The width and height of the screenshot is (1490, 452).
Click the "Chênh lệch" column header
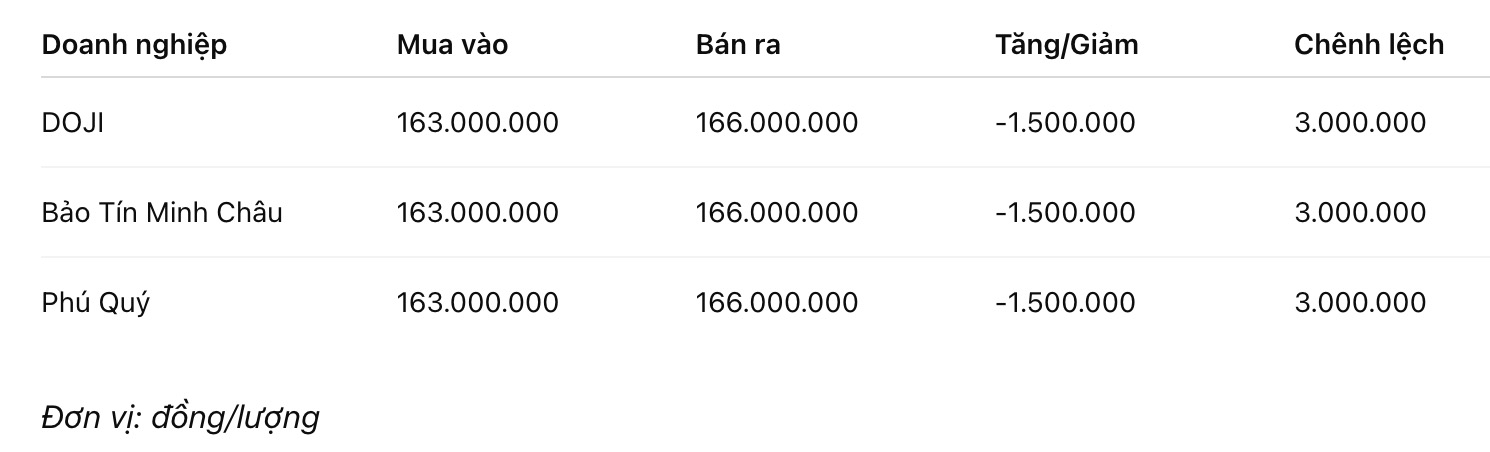click(x=1368, y=45)
